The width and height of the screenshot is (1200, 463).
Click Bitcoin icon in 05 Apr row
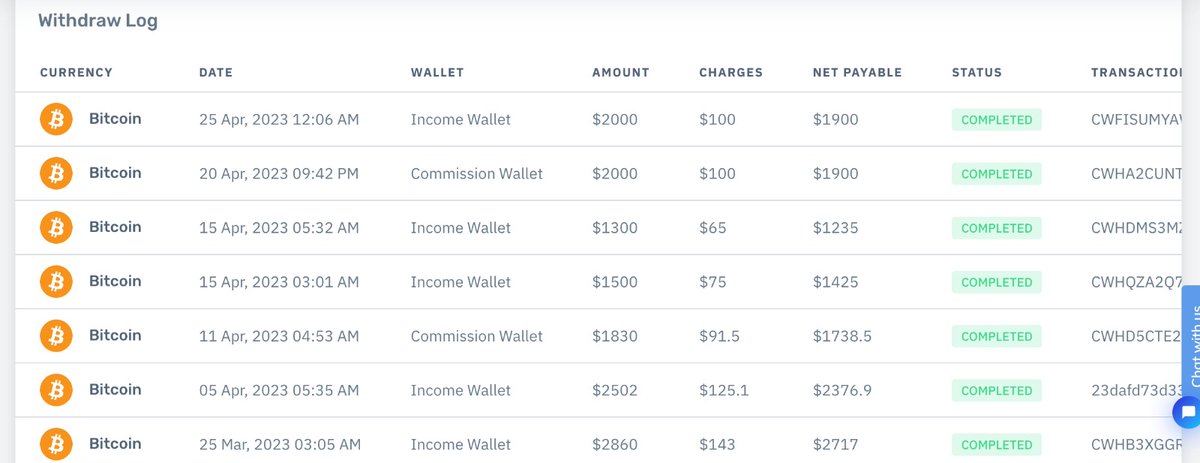(x=57, y=390)
